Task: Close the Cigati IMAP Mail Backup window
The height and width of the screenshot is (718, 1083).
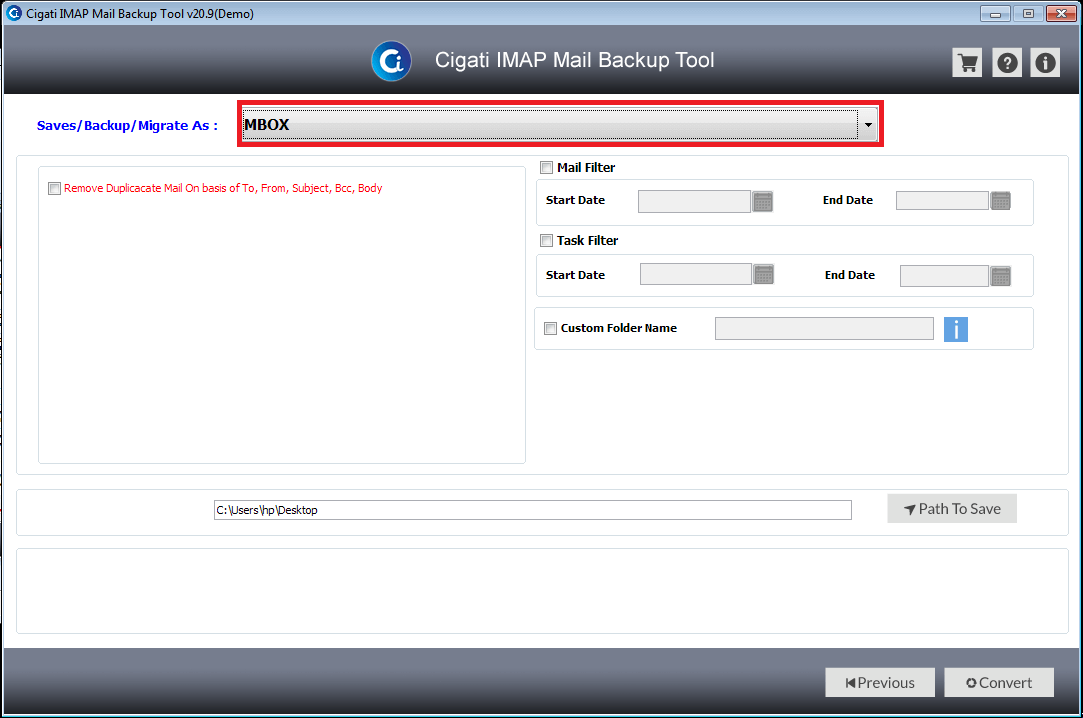Action: click(1062, 13)
